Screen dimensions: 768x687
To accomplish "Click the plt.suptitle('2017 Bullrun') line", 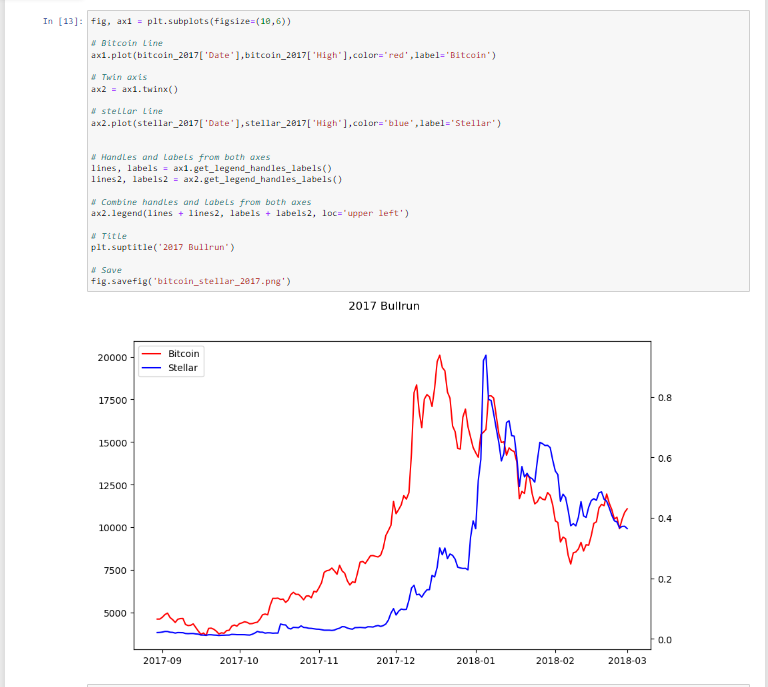I will 163,247.
